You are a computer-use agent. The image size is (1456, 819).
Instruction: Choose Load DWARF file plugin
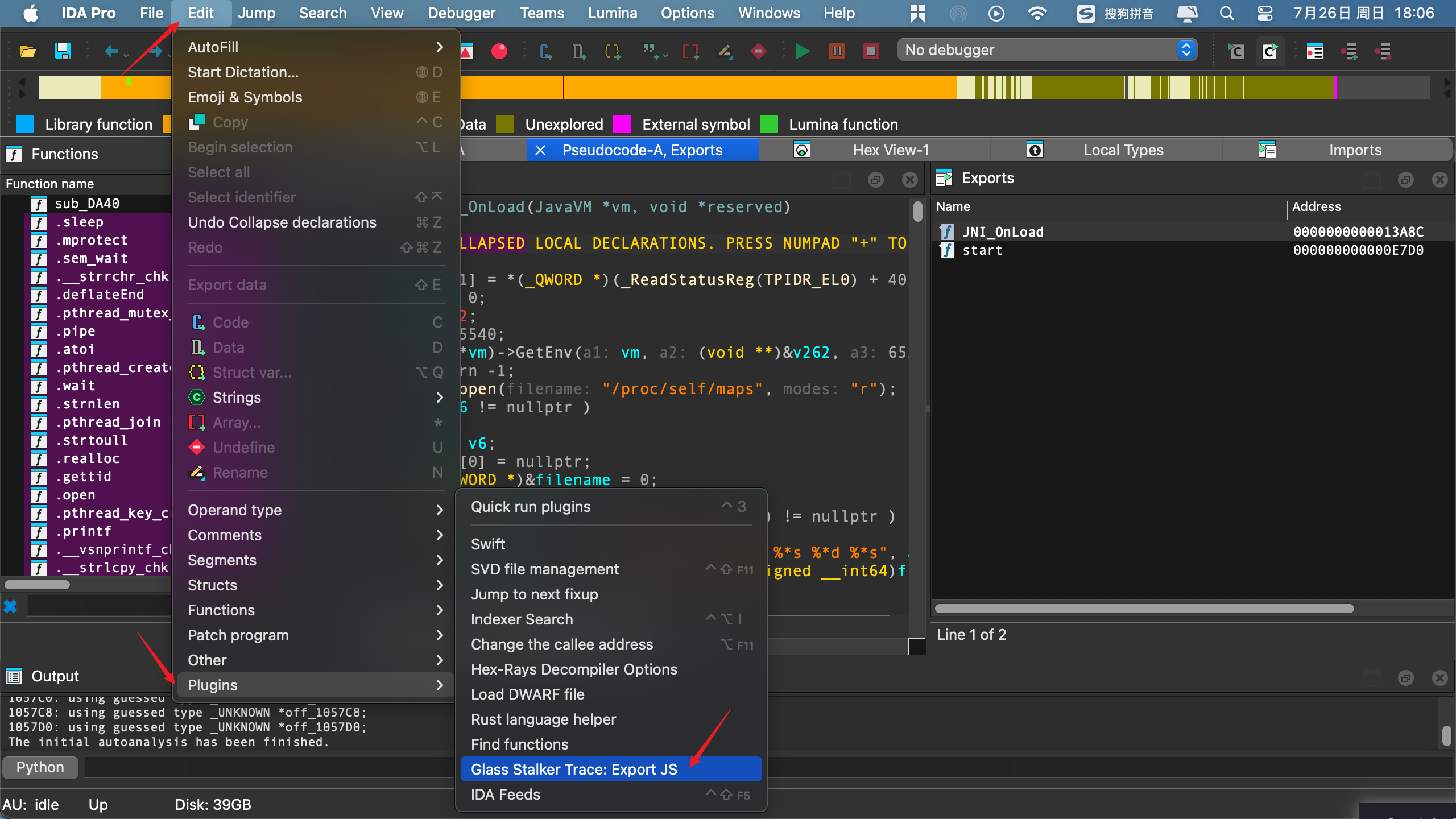click(x=611, y=694)
